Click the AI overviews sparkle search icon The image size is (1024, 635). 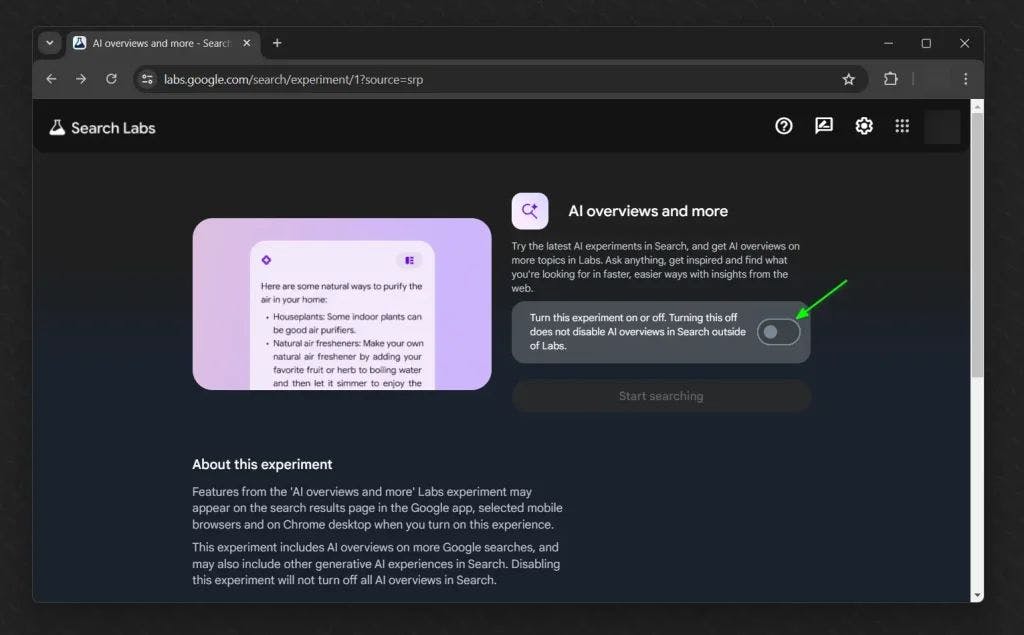coord(530,211)
